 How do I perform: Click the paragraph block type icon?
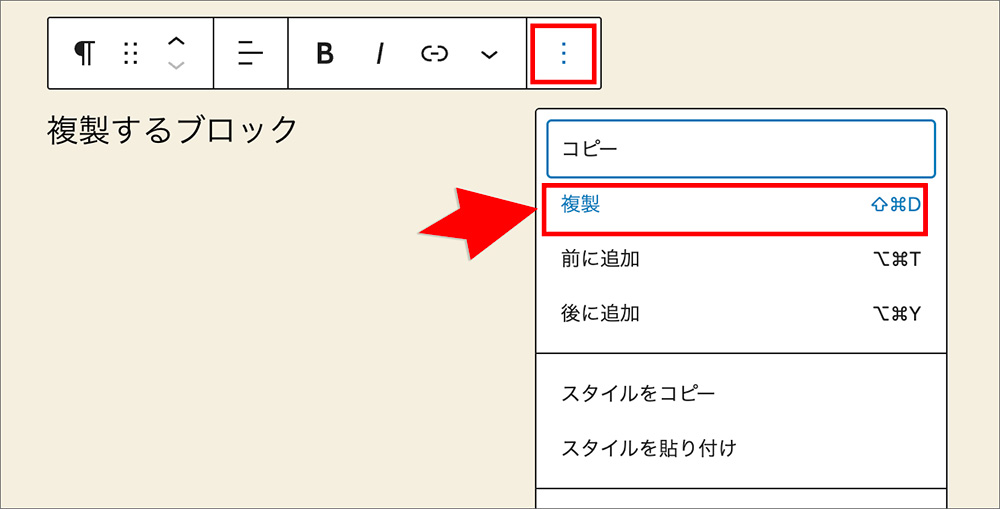86,53
